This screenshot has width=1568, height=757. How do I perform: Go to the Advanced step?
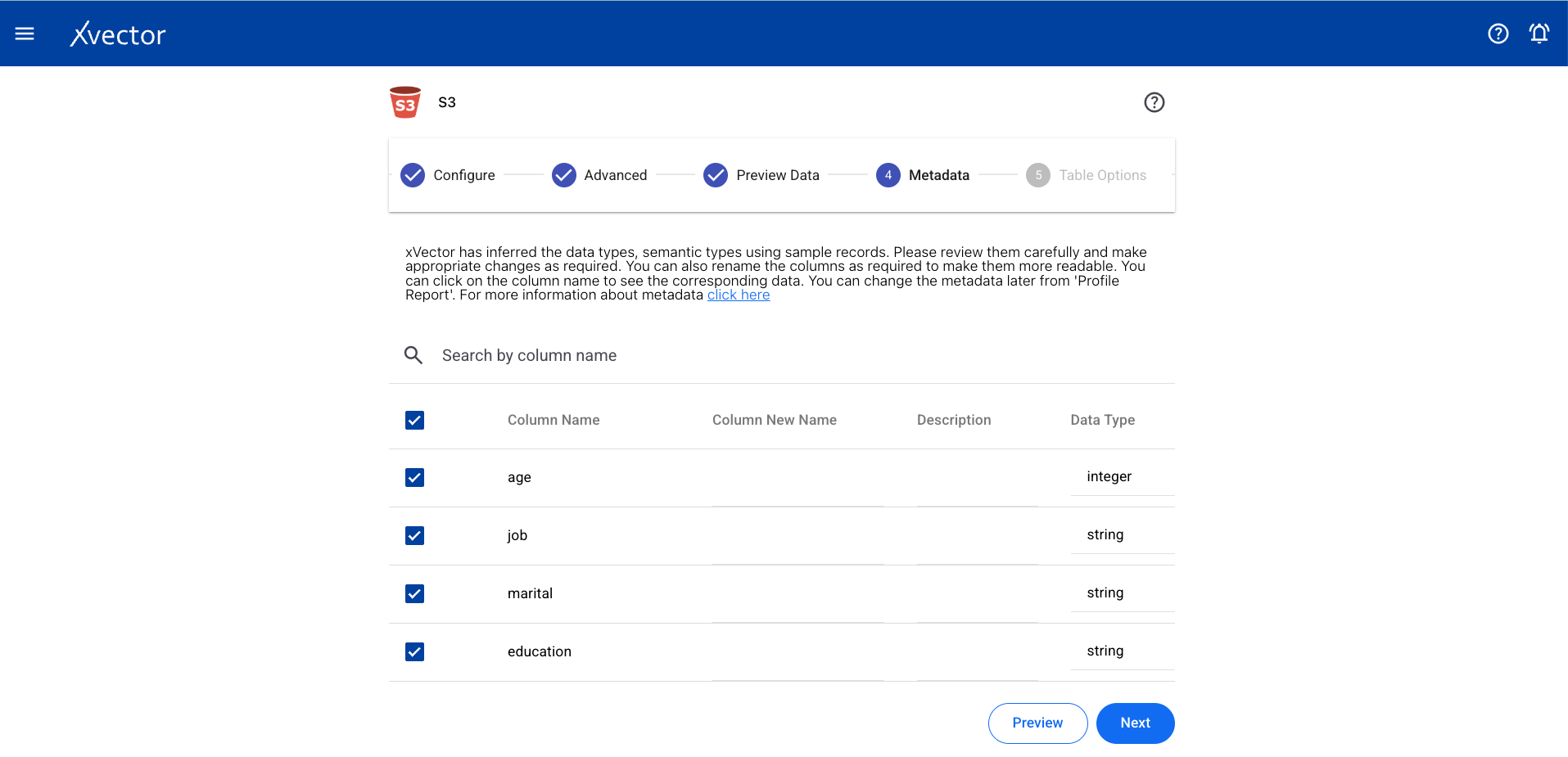point(599,175)
